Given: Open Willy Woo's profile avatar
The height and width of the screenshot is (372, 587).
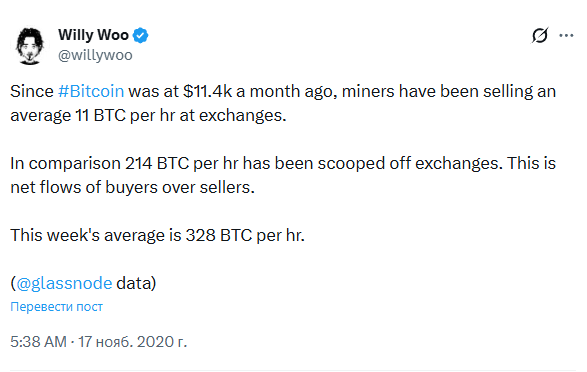Looking at the screenshot, I should [x=30, y=46].
